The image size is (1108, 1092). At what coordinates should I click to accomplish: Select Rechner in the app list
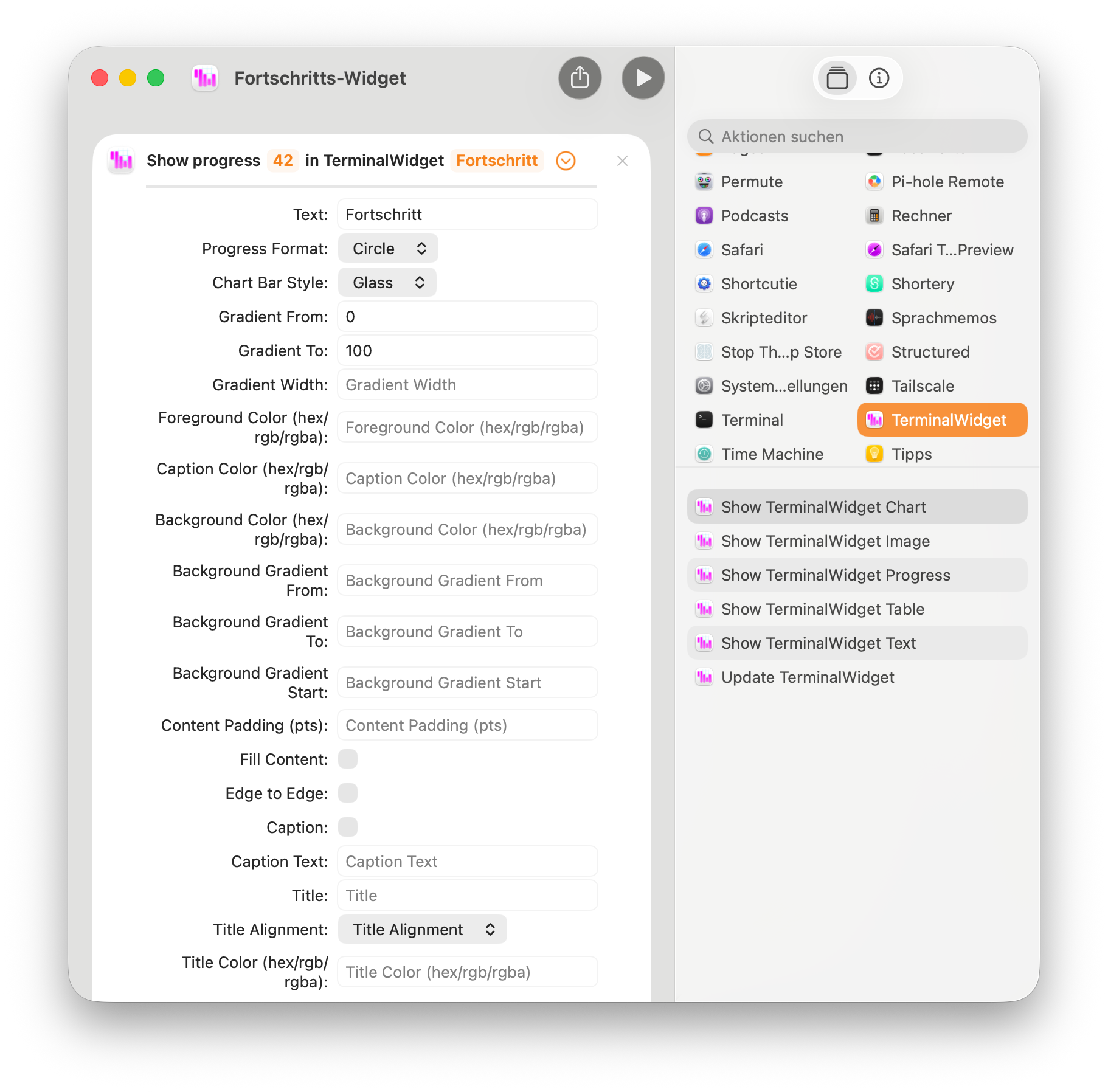(x=942, y=216)
